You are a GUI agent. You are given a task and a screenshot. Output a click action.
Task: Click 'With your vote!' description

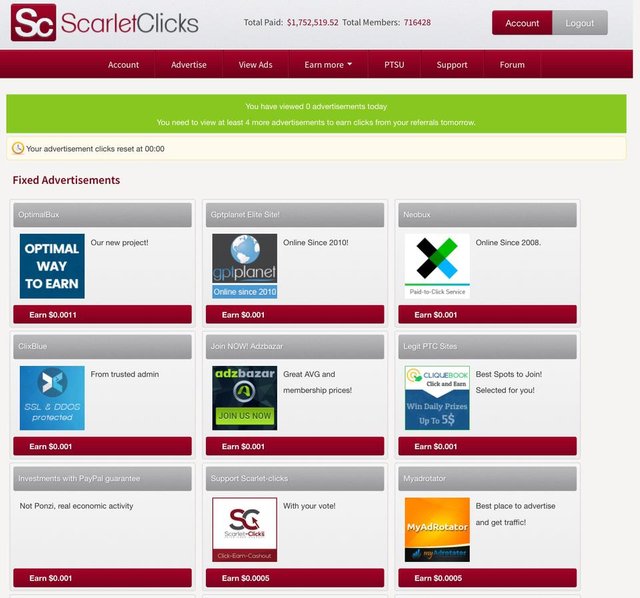(x=309, y=506)
